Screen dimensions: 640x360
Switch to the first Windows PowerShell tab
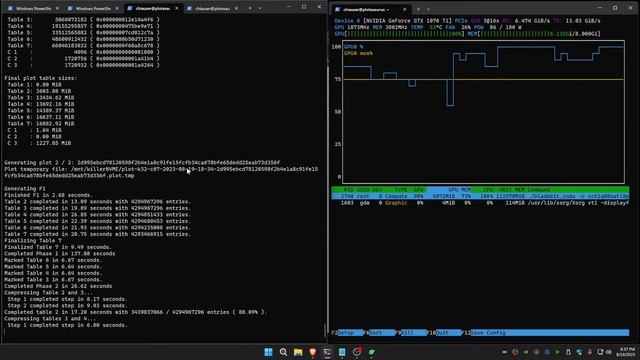pos(34,8)
